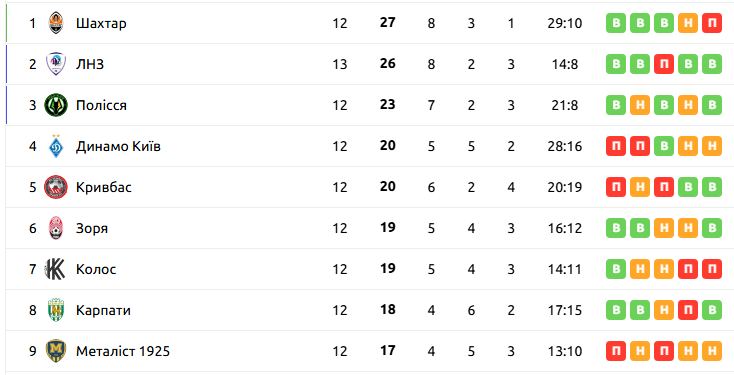Viewport: 734px width, 375px height.
Task: Click Шахтар's 29:10 goal difference cell
Action: click(565, 23)
